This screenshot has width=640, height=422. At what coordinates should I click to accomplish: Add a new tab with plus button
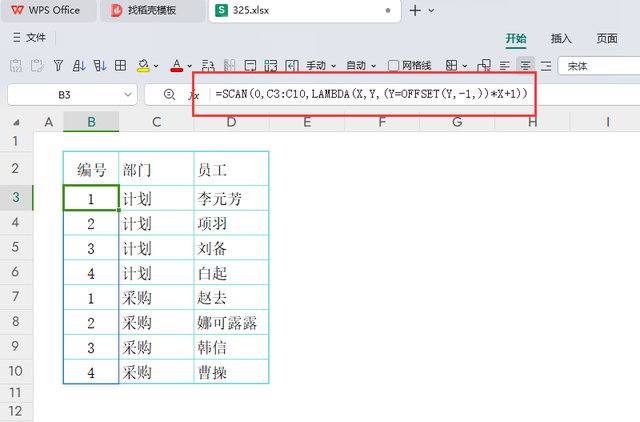click(415, 11)
